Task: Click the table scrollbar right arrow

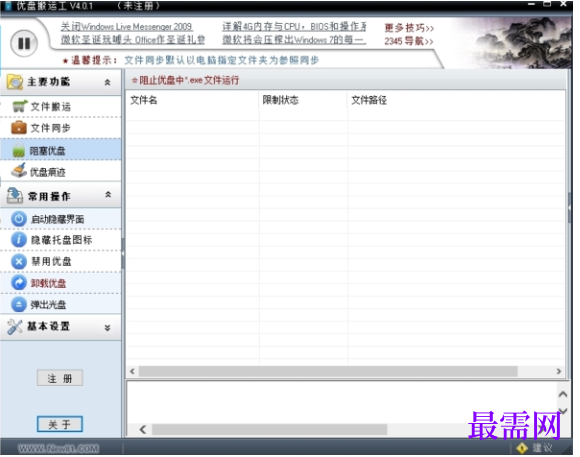Action: coord(559,371)
